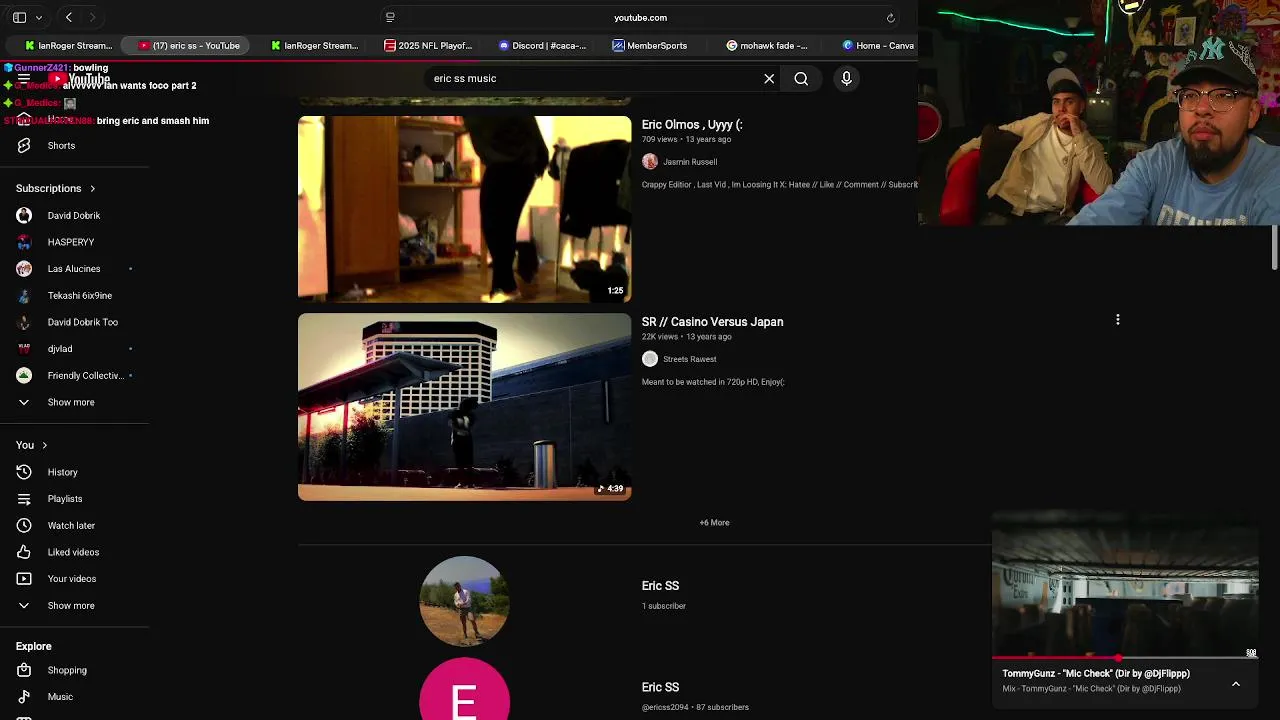This screenshot has width=1280, height=720.
Task: Click the browser back arrow
Action: (69, 17)
